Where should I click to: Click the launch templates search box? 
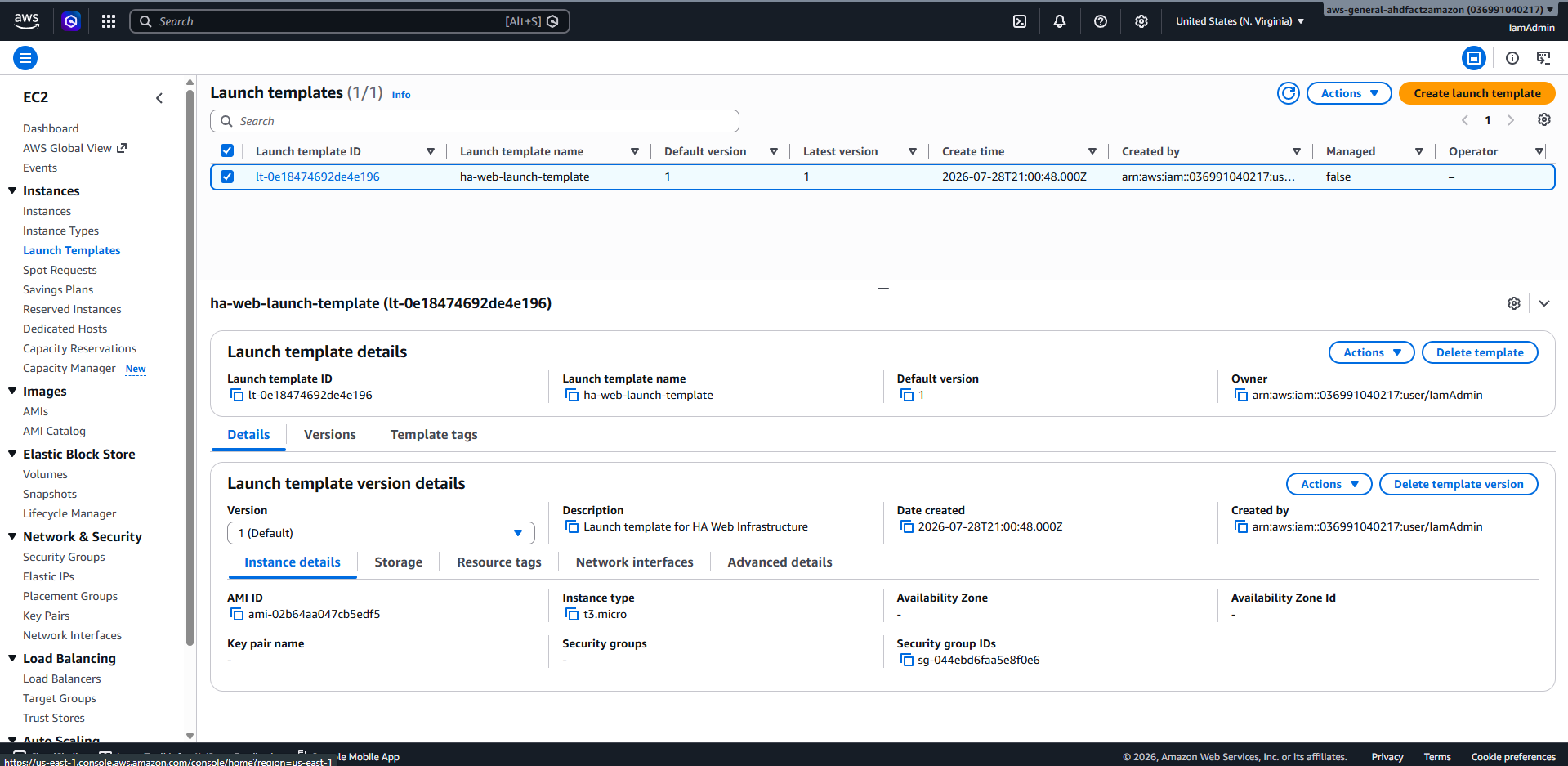[475, 121]
